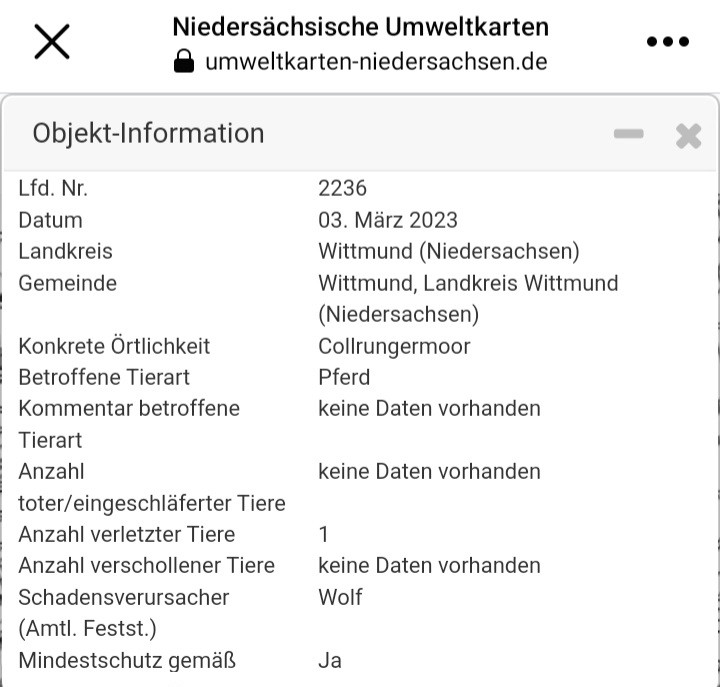Click the Niedersächsische Umweltkarten page title

point(360,27)
